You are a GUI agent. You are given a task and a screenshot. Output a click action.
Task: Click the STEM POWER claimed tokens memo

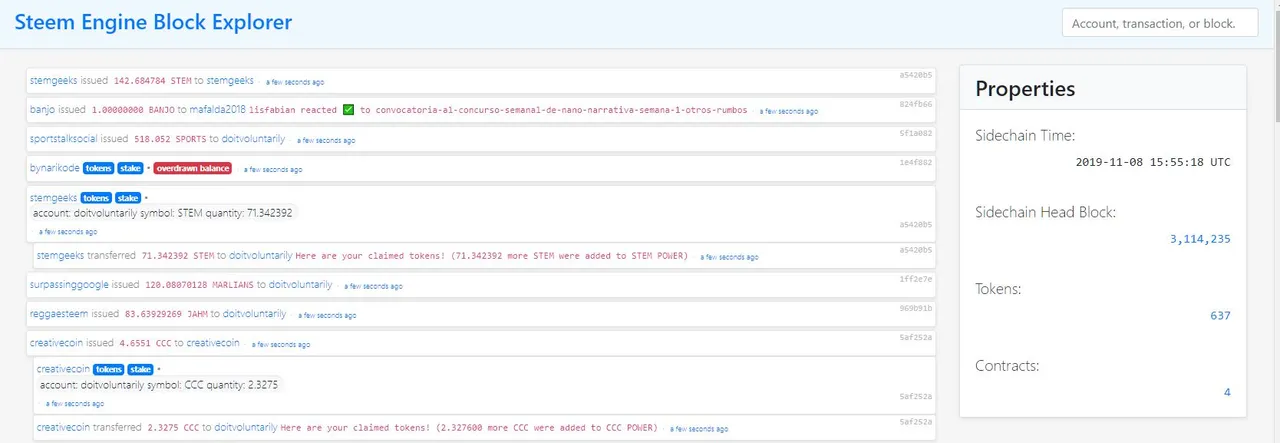point(492,256)
